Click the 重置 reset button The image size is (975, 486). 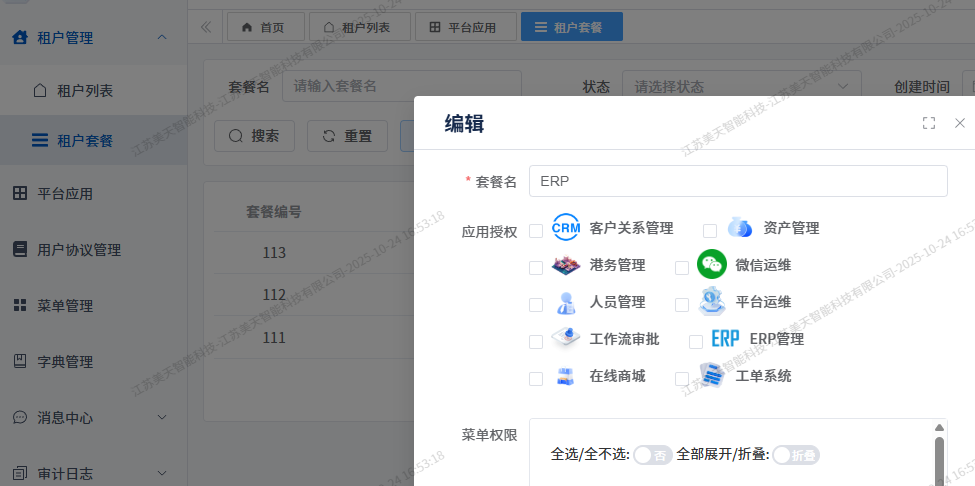tap(347, 136)
